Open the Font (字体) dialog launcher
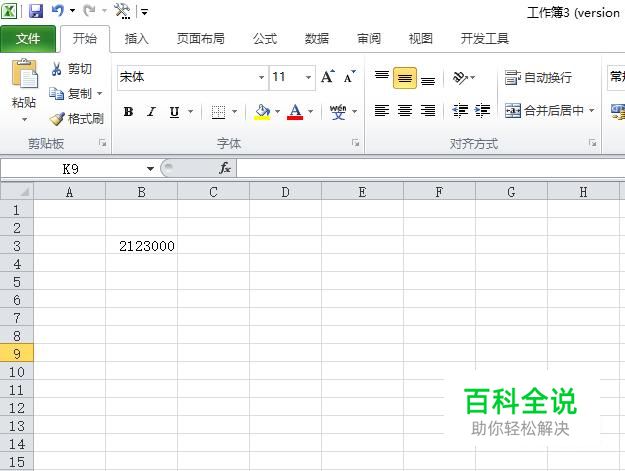 click(356, 143)
